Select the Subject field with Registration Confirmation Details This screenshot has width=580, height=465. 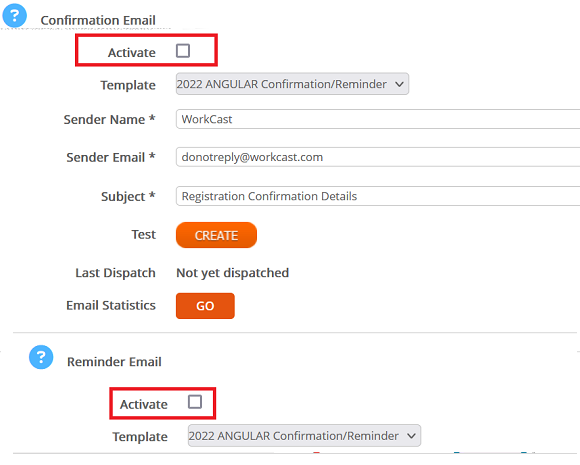(378, 196)
